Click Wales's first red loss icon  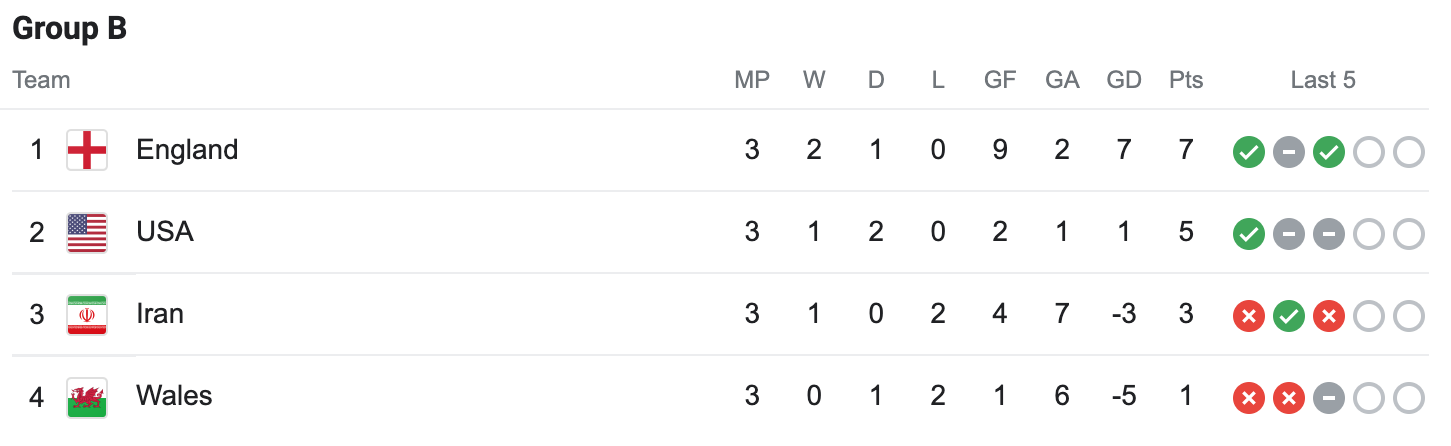point(1248,399)
